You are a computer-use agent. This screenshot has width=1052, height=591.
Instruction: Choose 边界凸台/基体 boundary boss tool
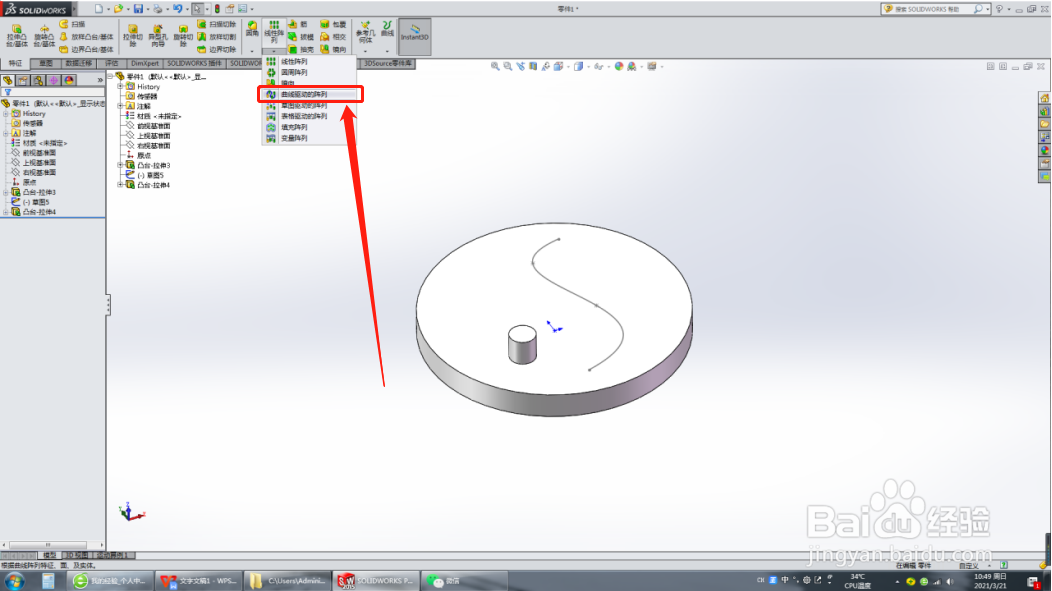87,49
